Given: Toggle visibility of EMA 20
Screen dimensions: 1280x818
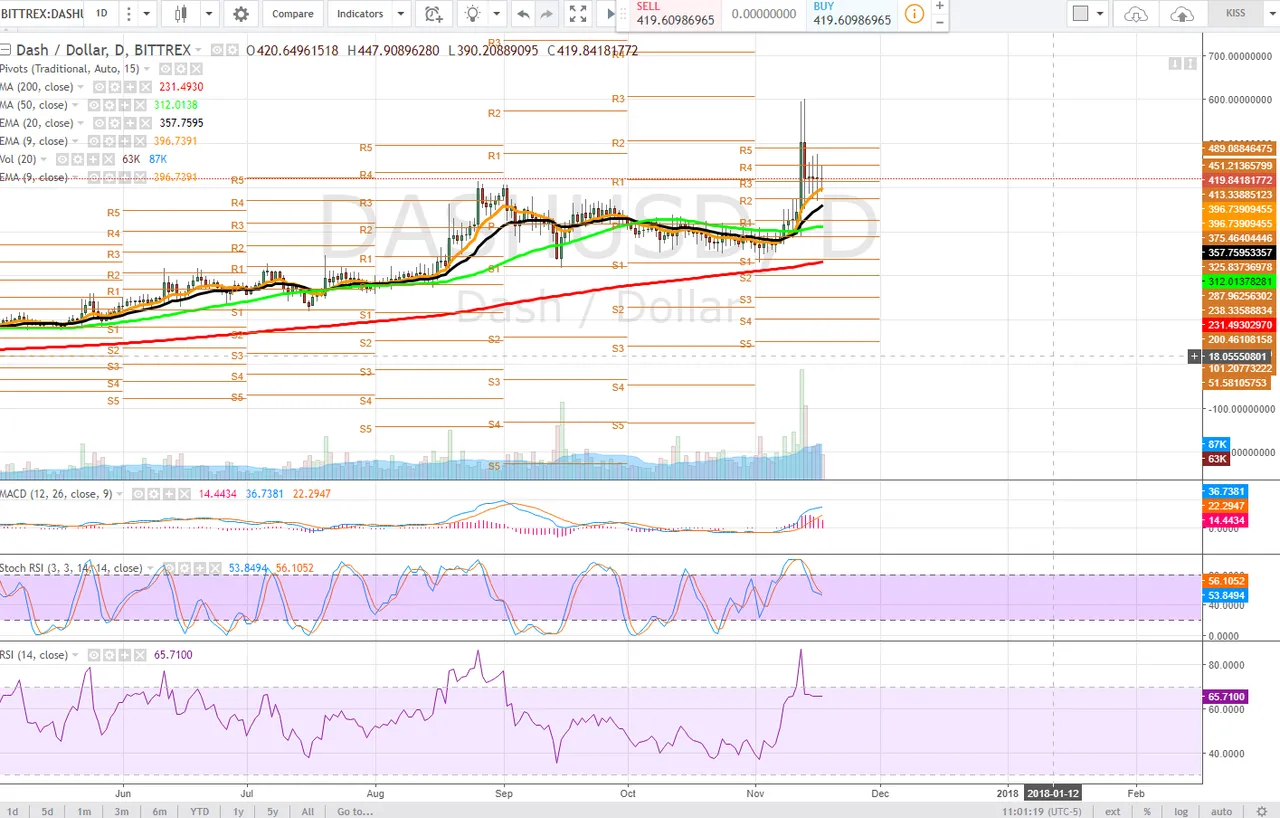Looking at the screenshot, I should [x=99, y=123].
